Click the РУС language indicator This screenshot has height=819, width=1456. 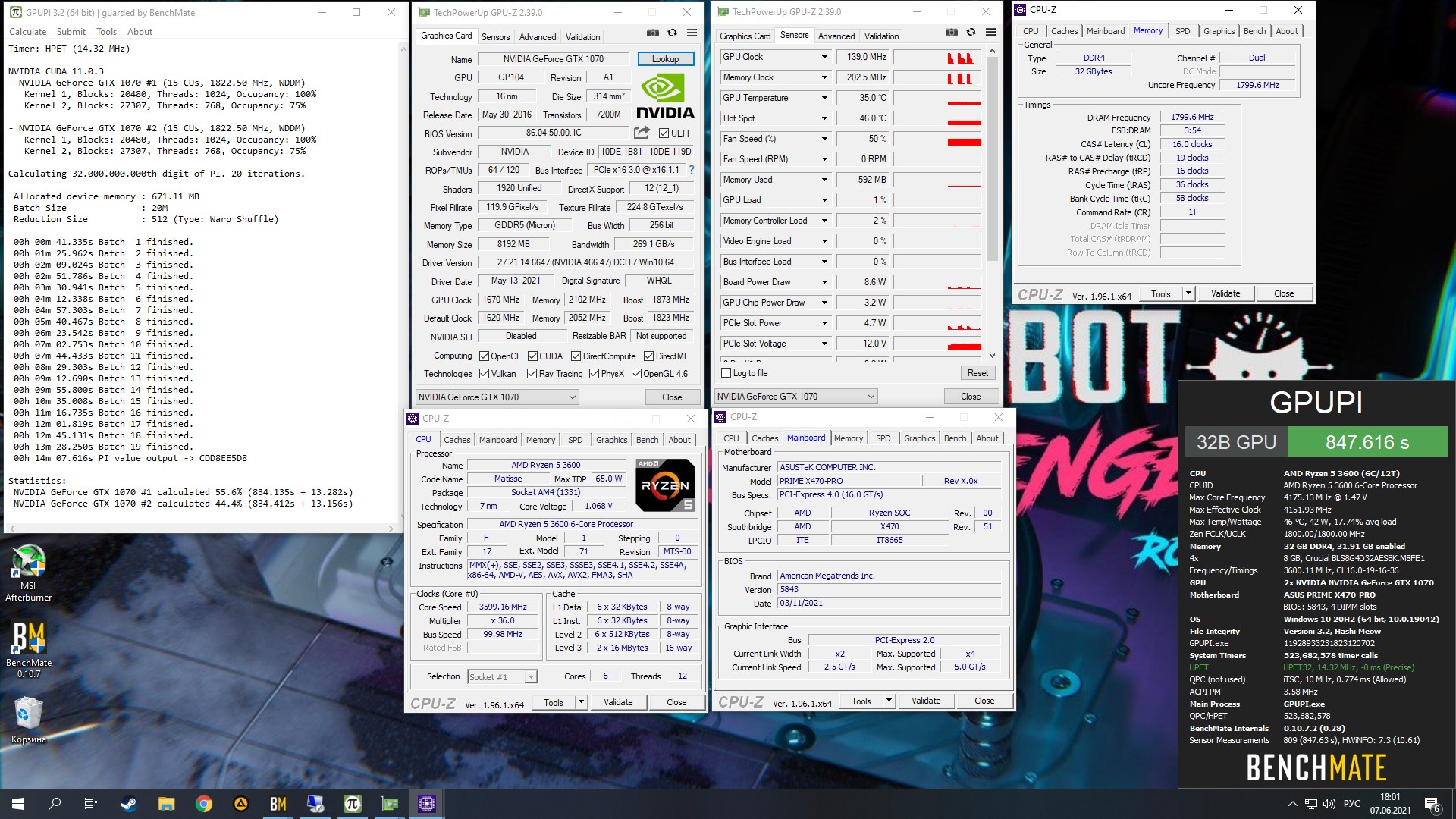coord(1351,804)
